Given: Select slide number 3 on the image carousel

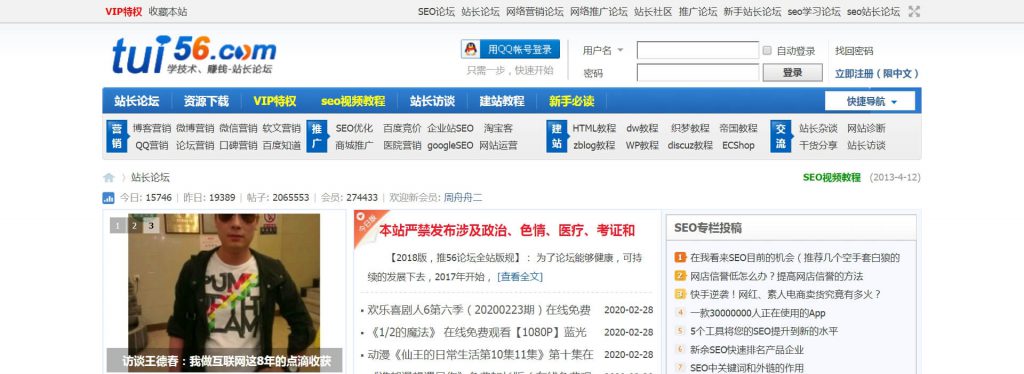Looking at the screenshot, I should (152, 226).
